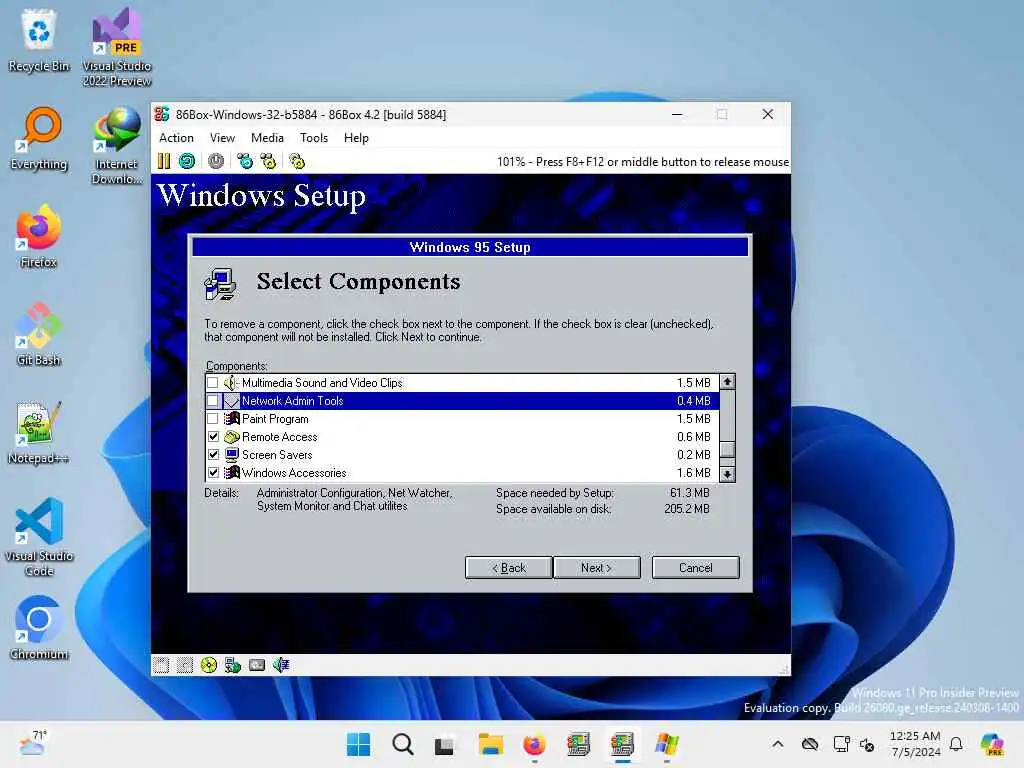Viewport: 1024px width, 768px height.
Task: Click Task View icon on taskbar
Action: [x=445, y=744]
